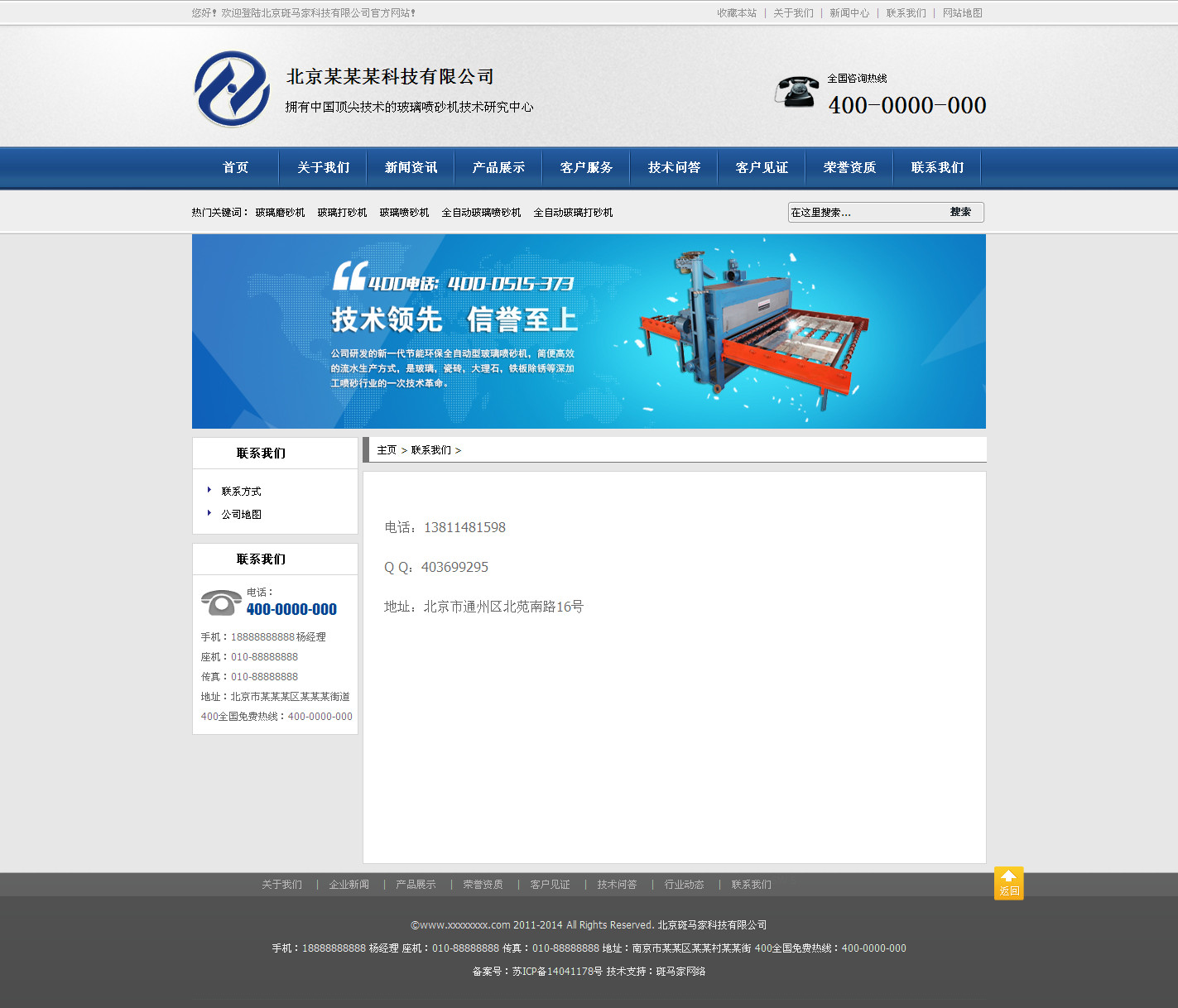Go to 产品展示 in the navigation bar
Viewport: 1178px width, 1008px height.
[x=498, y=167]
